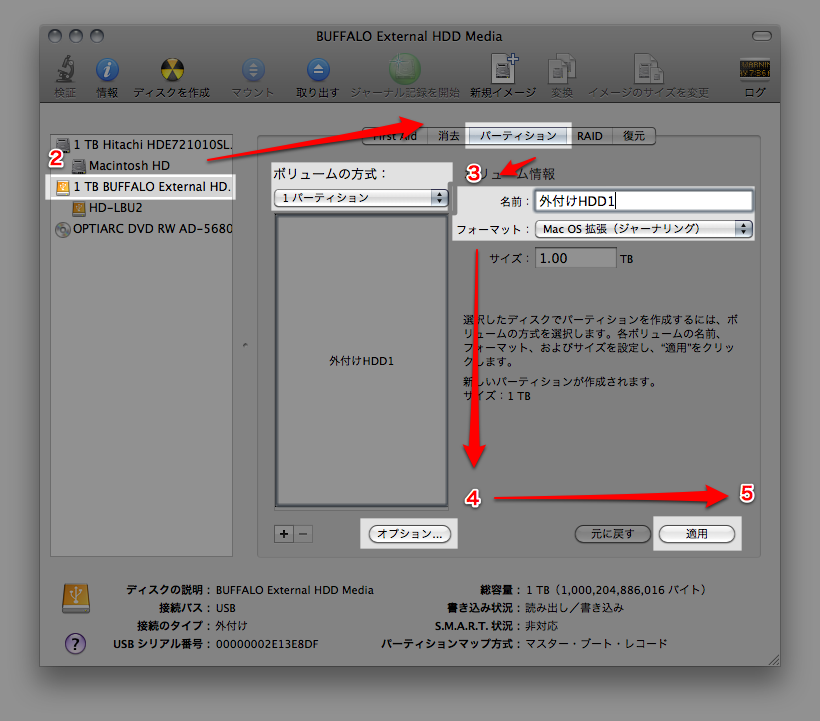This screenshot has width=820, height=721.
Task: Click the size field showing 1.00
Action: point(575,258)
